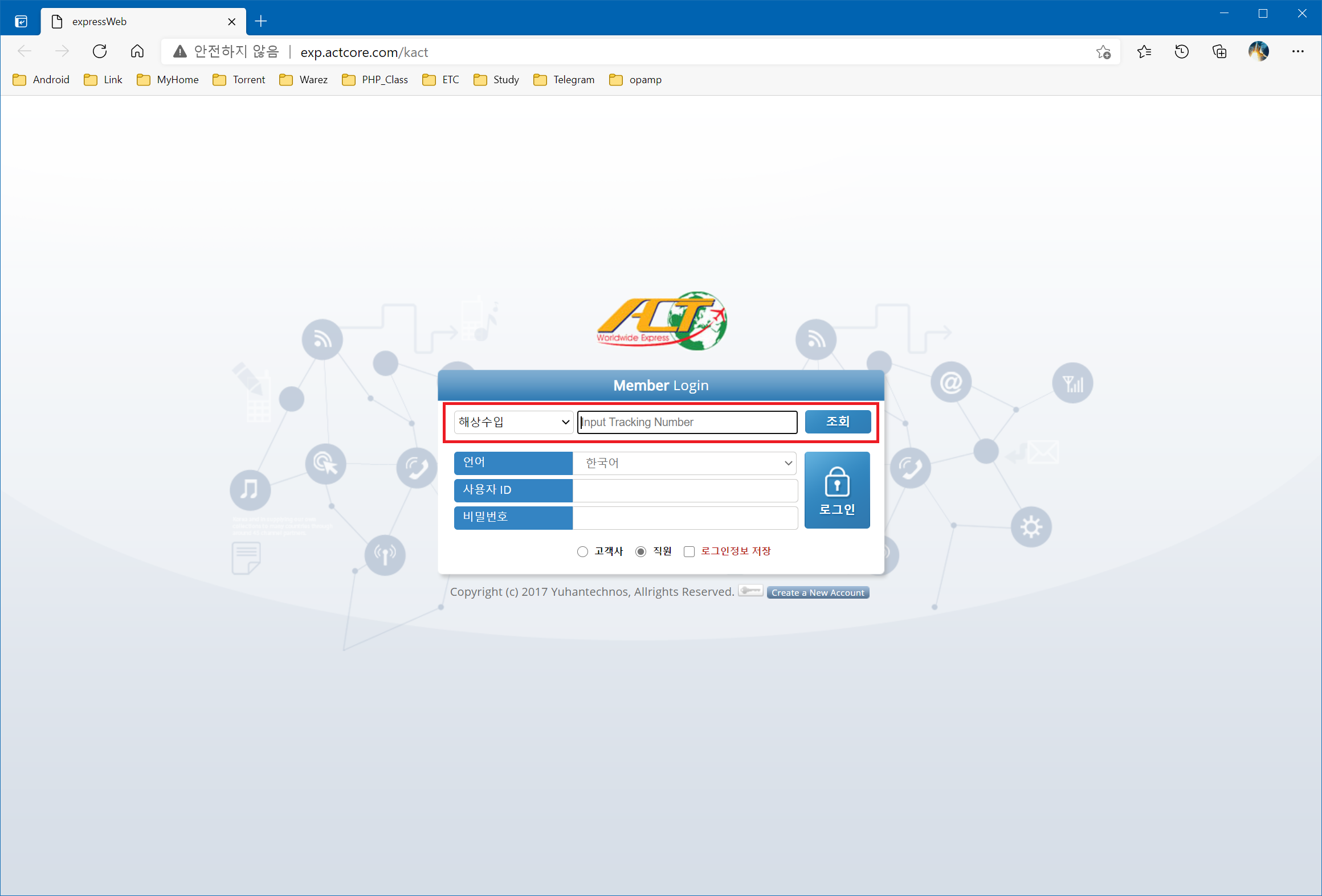This screenshot has width=1322, height=896.
Task: Select the expressWeb tab
Action: 144,22
